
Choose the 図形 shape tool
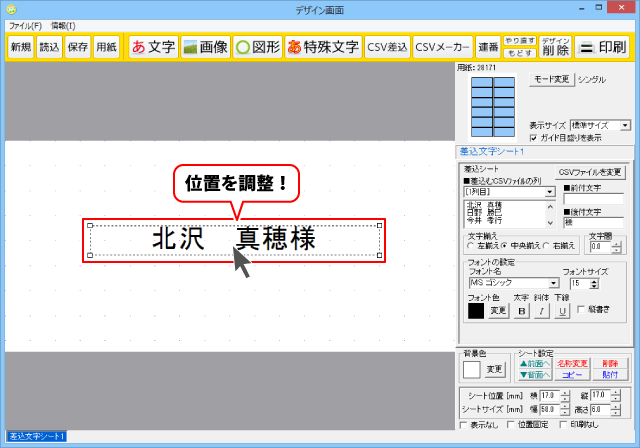click(256, 47)
